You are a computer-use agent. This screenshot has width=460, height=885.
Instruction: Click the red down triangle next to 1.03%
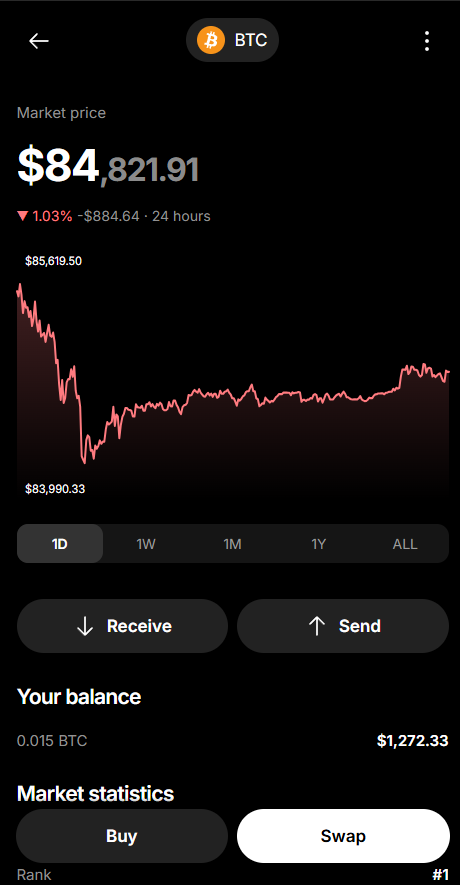[23, 216]
